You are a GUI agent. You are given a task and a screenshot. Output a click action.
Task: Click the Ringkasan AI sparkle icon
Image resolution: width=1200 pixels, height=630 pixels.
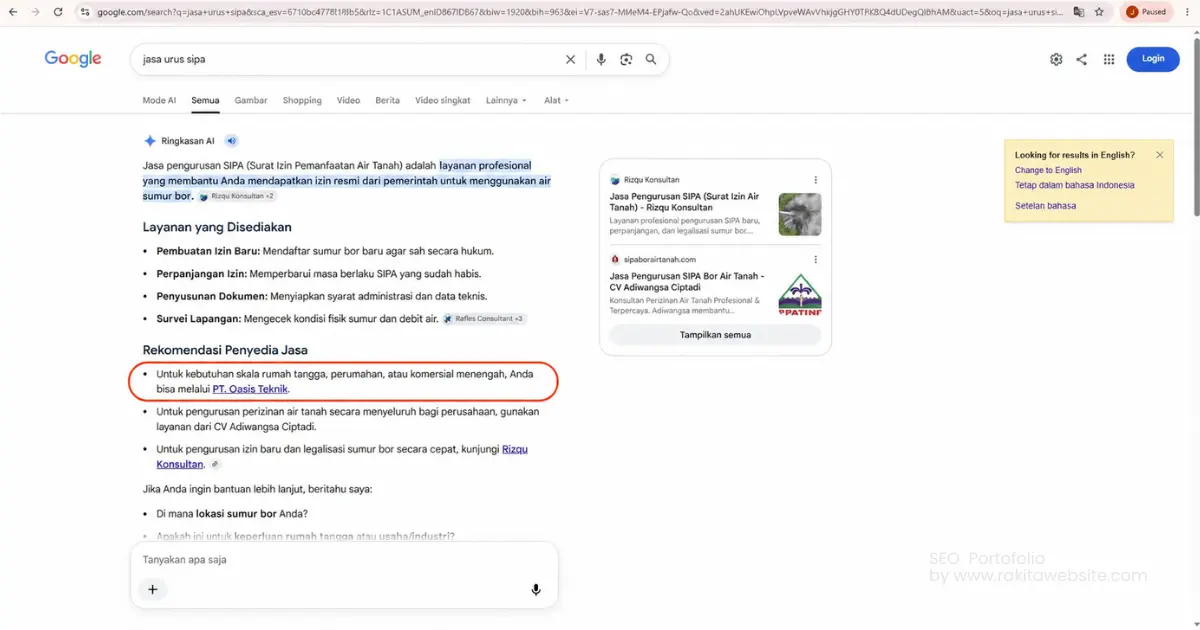point(150,141)
